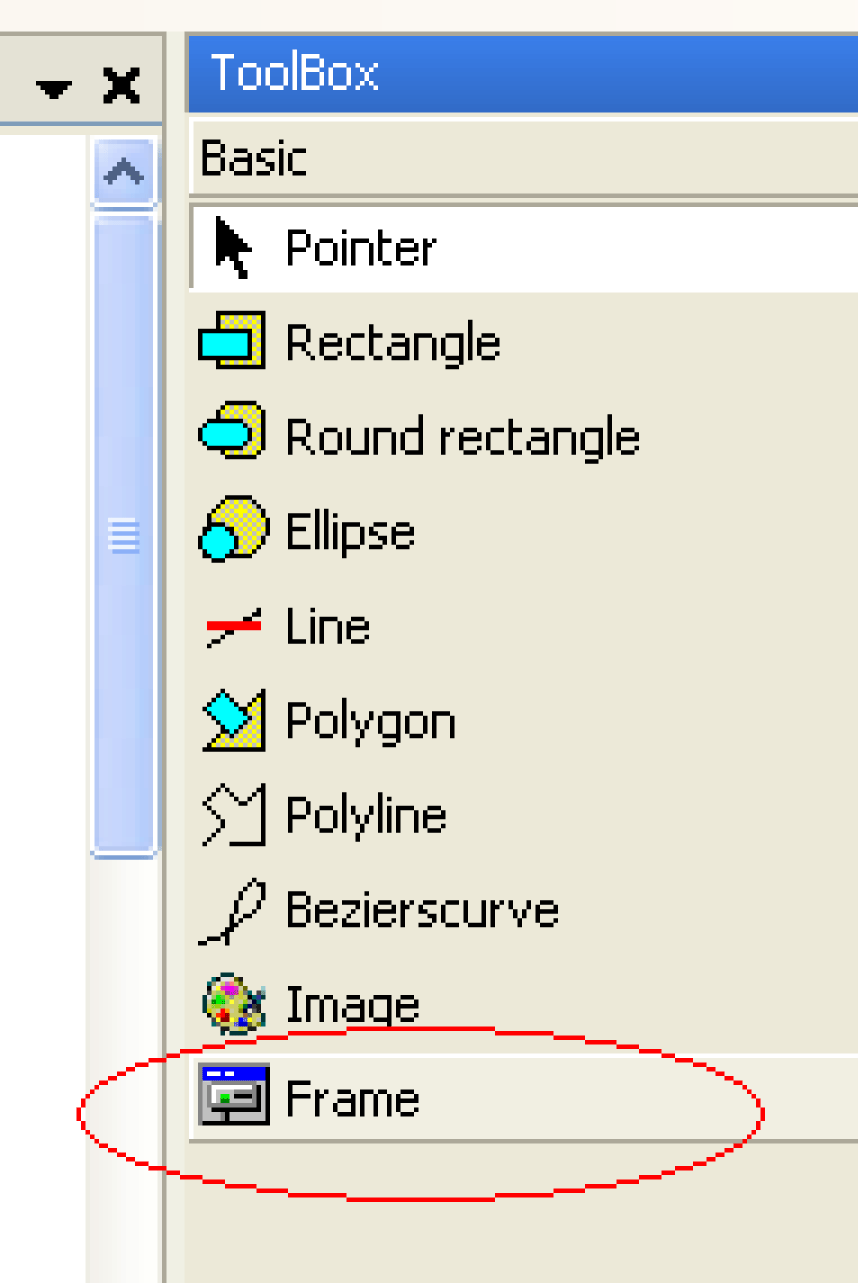
Task: Click the Ellipse tool icon
Action: [232, 529]
